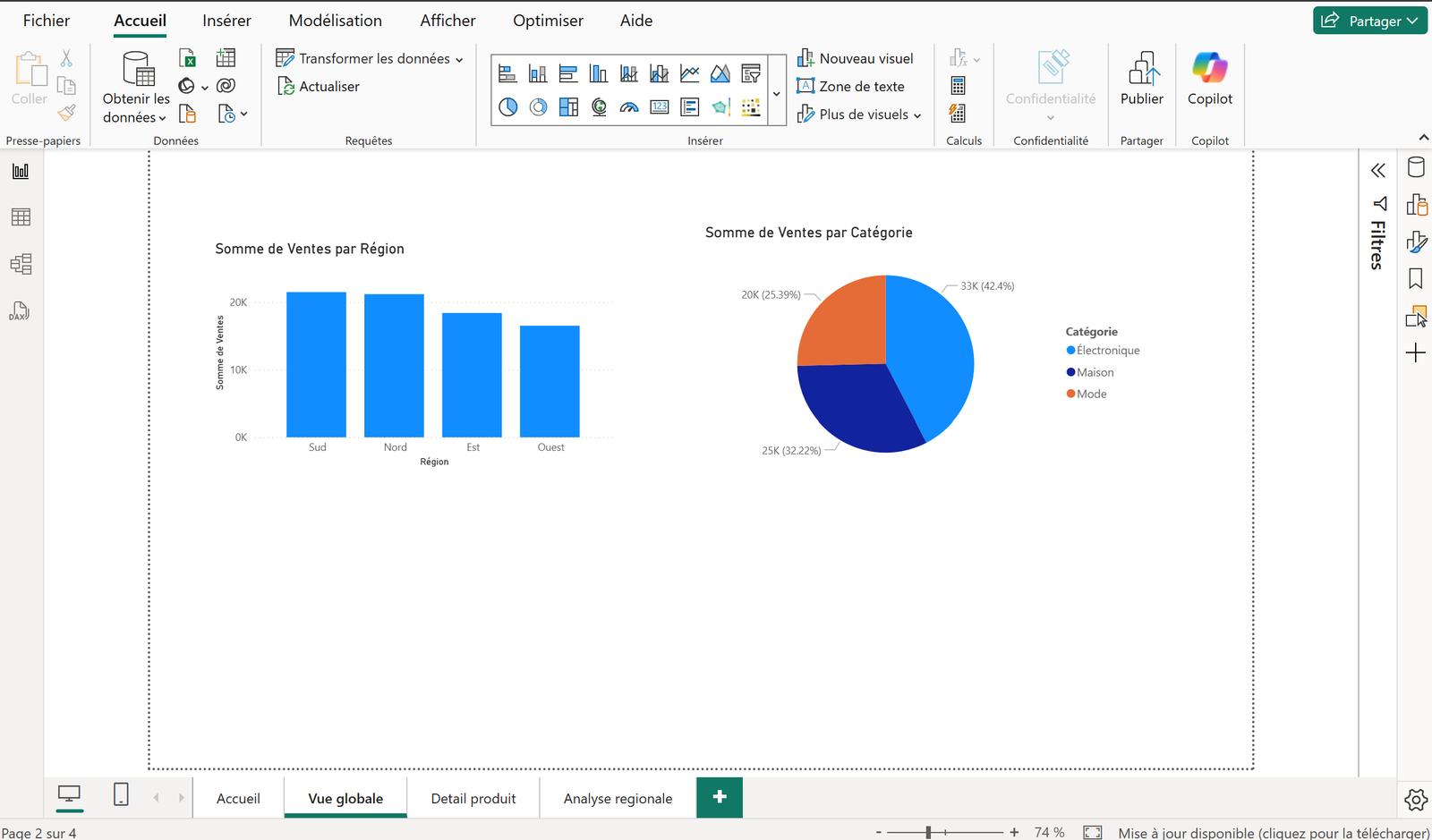Open the Detail produit page tab
The width and height of the screenshot is (1432, 840).
(473, 798)
